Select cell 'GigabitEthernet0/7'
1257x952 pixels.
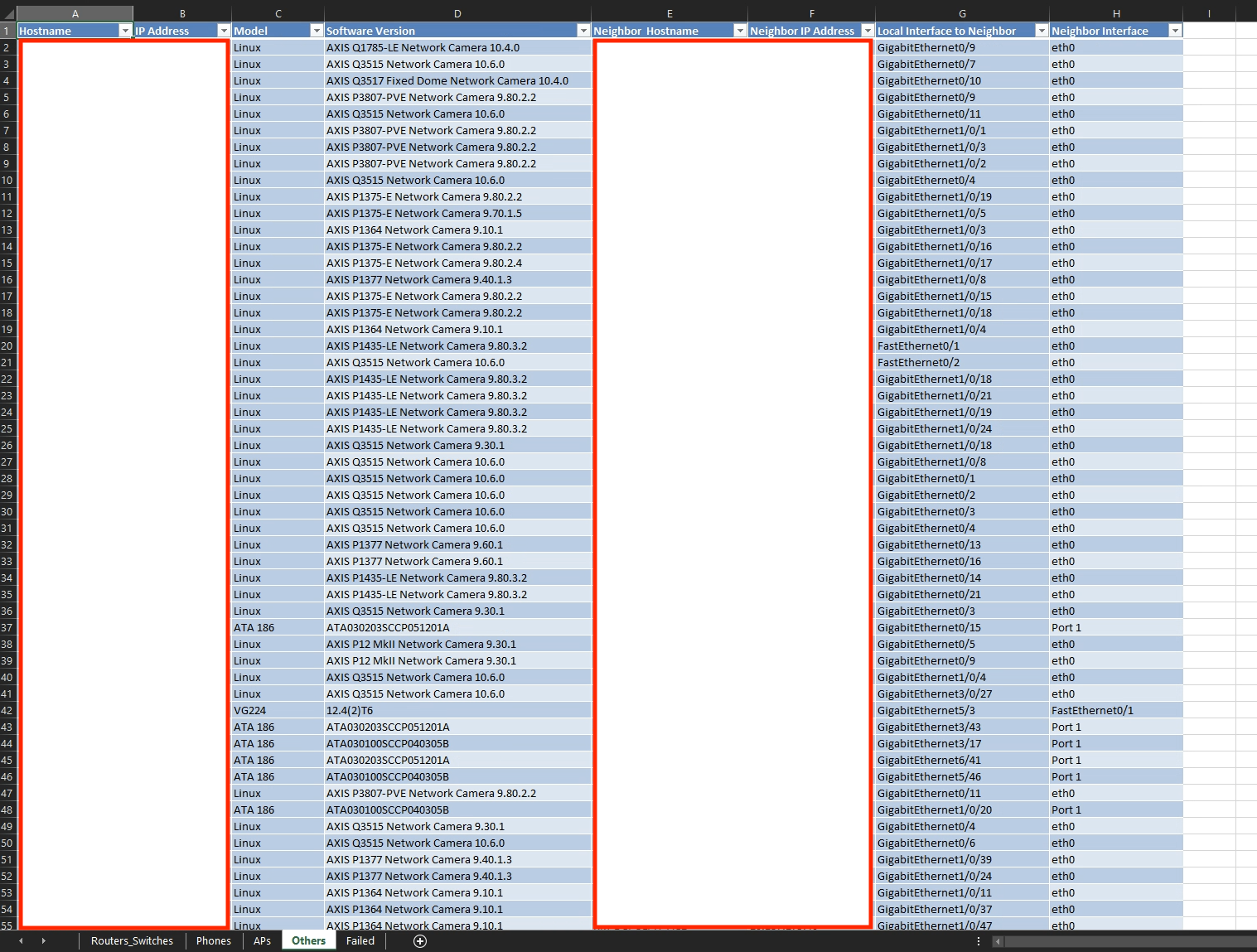coord(962,64)
